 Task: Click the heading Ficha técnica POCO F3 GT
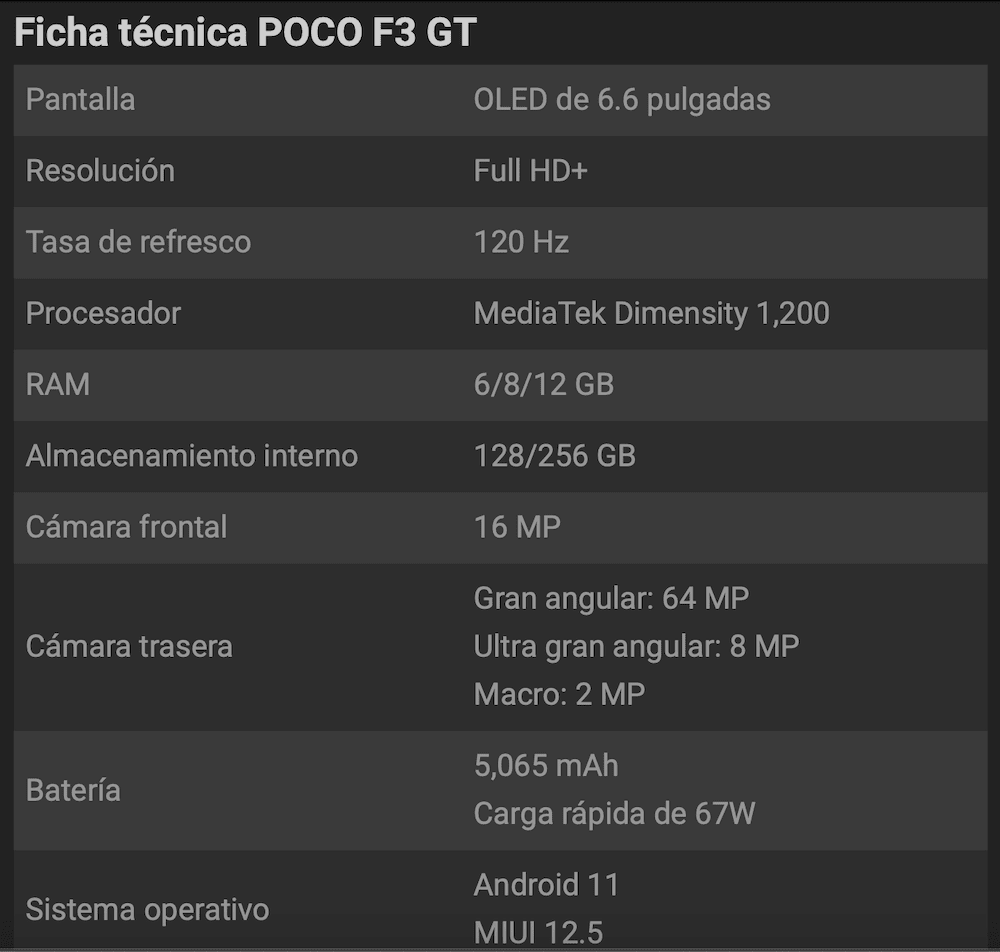245,33
